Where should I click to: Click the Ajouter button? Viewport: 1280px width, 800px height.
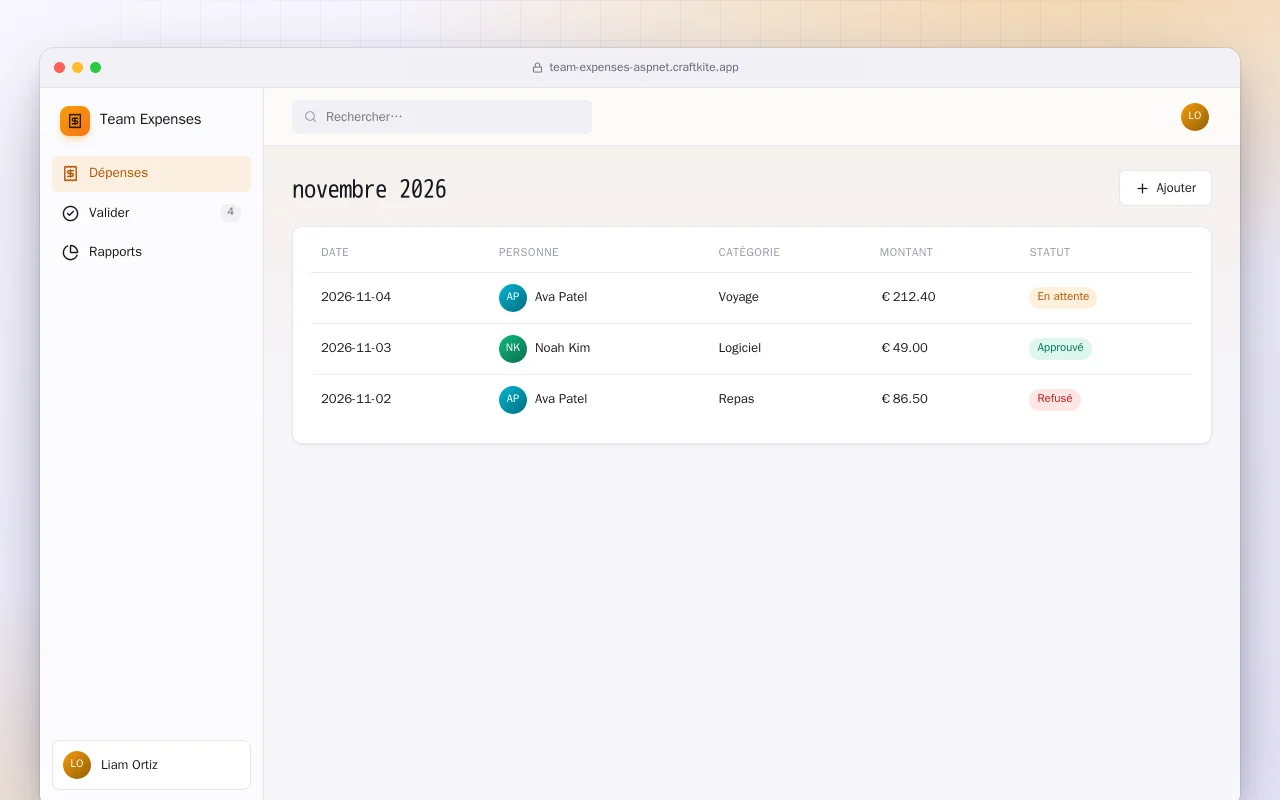[1165, 188]
